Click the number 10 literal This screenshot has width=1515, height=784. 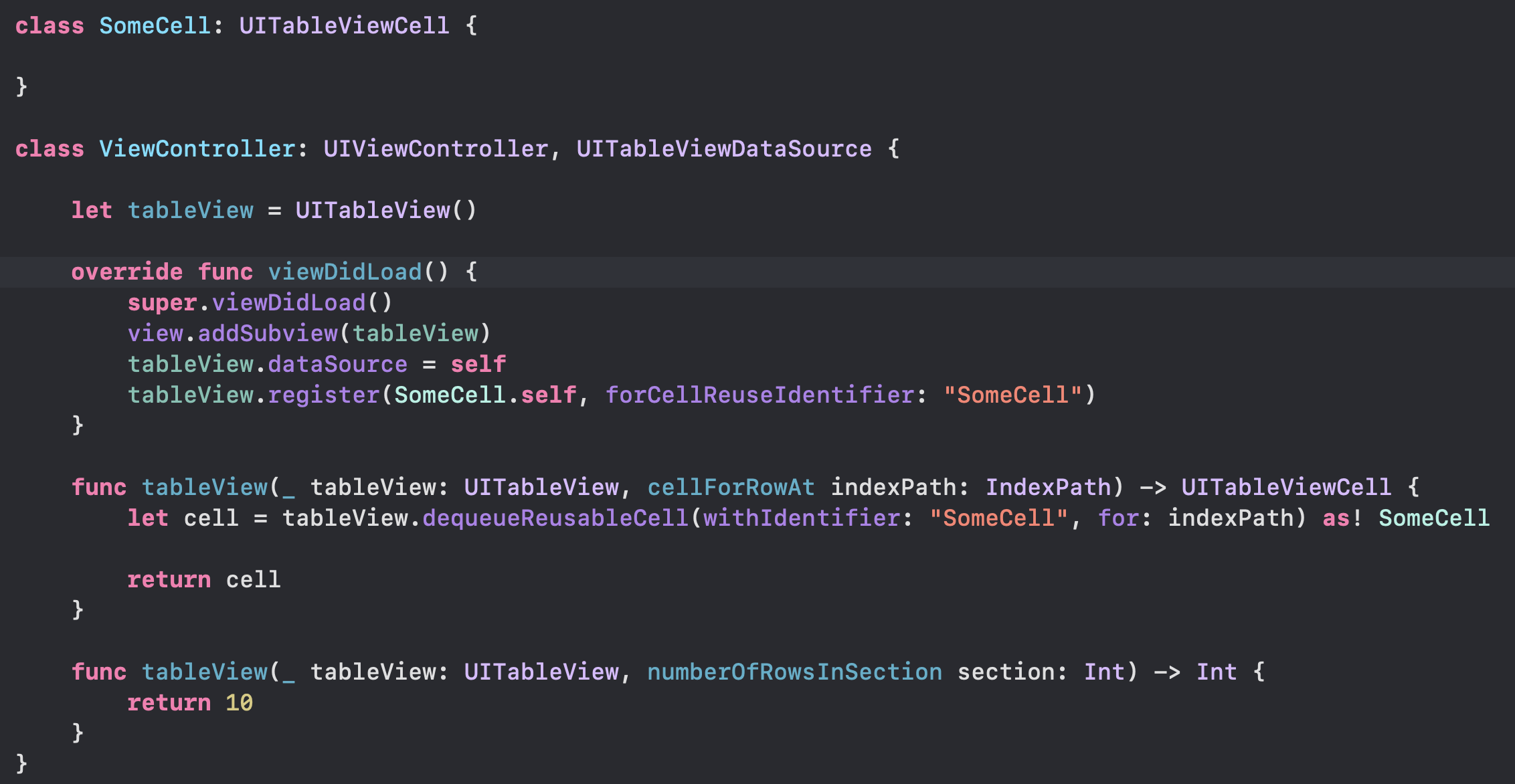239,703
